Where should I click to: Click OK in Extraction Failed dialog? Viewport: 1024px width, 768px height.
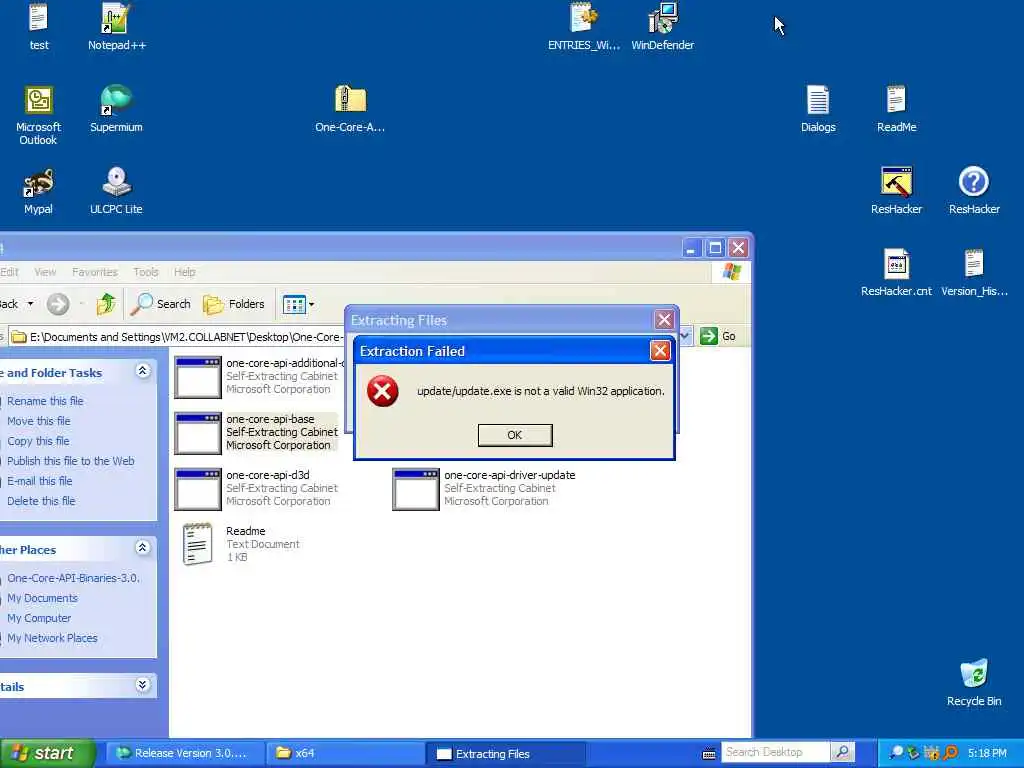coord(515,435)
